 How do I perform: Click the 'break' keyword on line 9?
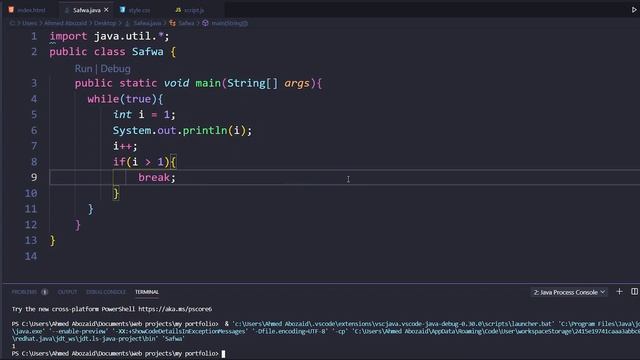coord(154,178)
